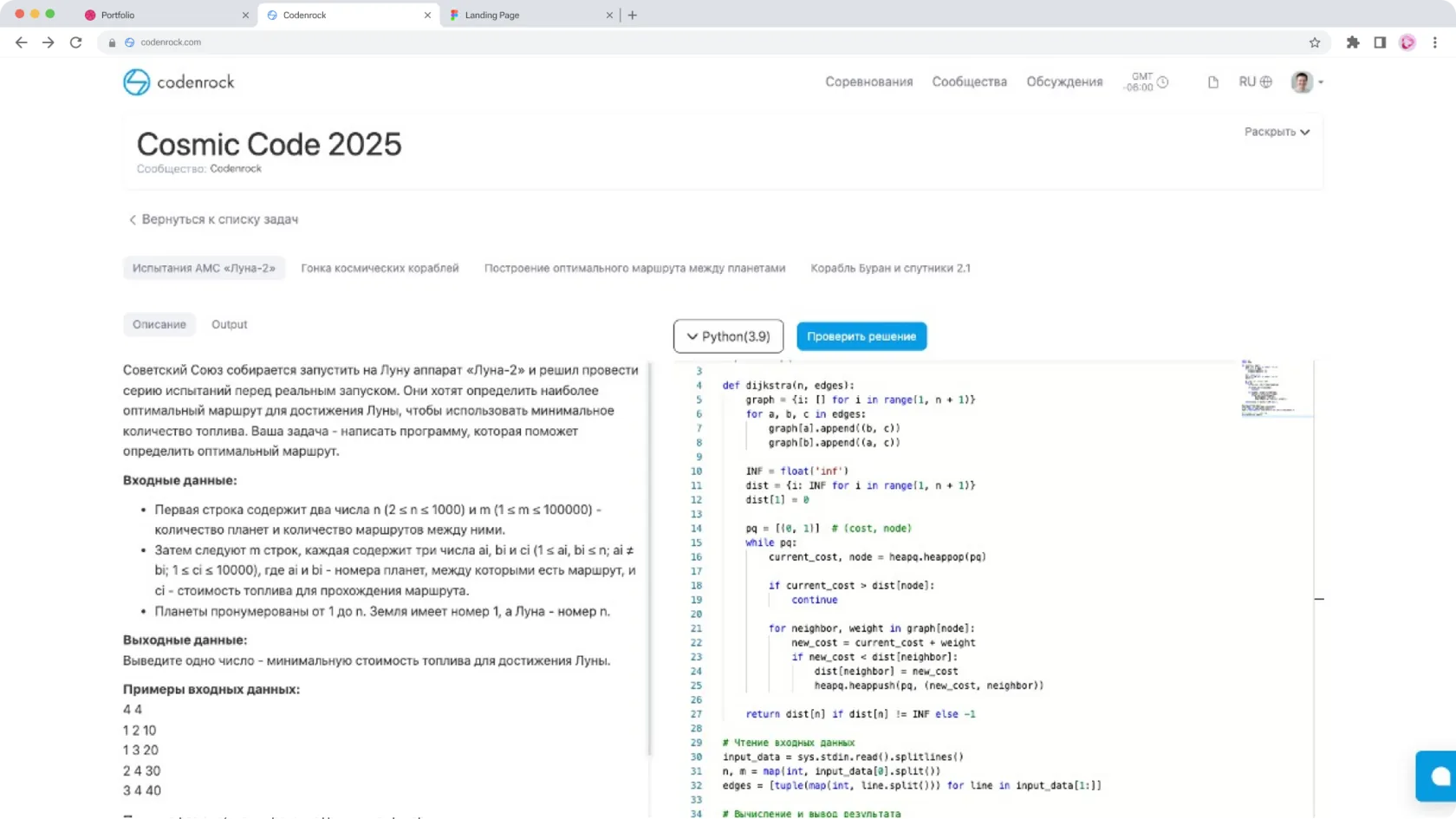This screenshot has height=819, width=1456.
Task: Select the Гонка космических кораблей task tab
Action: point(380,269)
